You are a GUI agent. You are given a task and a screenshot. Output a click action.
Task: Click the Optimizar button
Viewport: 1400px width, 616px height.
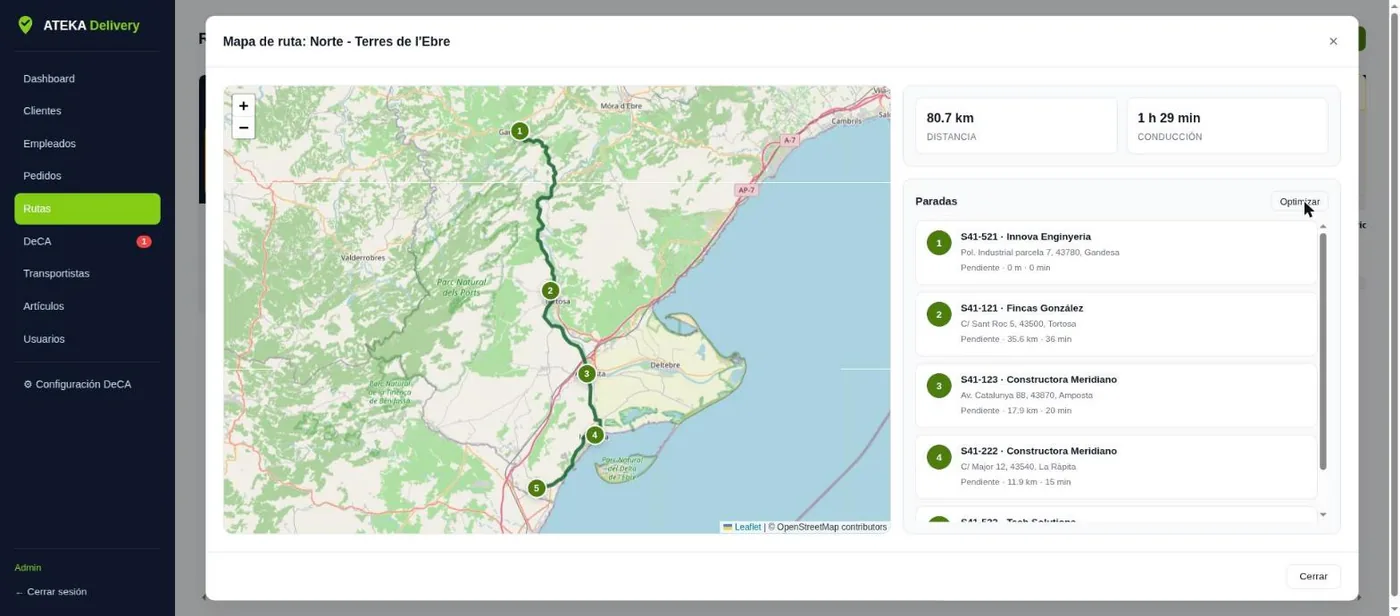click(x=1299, y=202)
